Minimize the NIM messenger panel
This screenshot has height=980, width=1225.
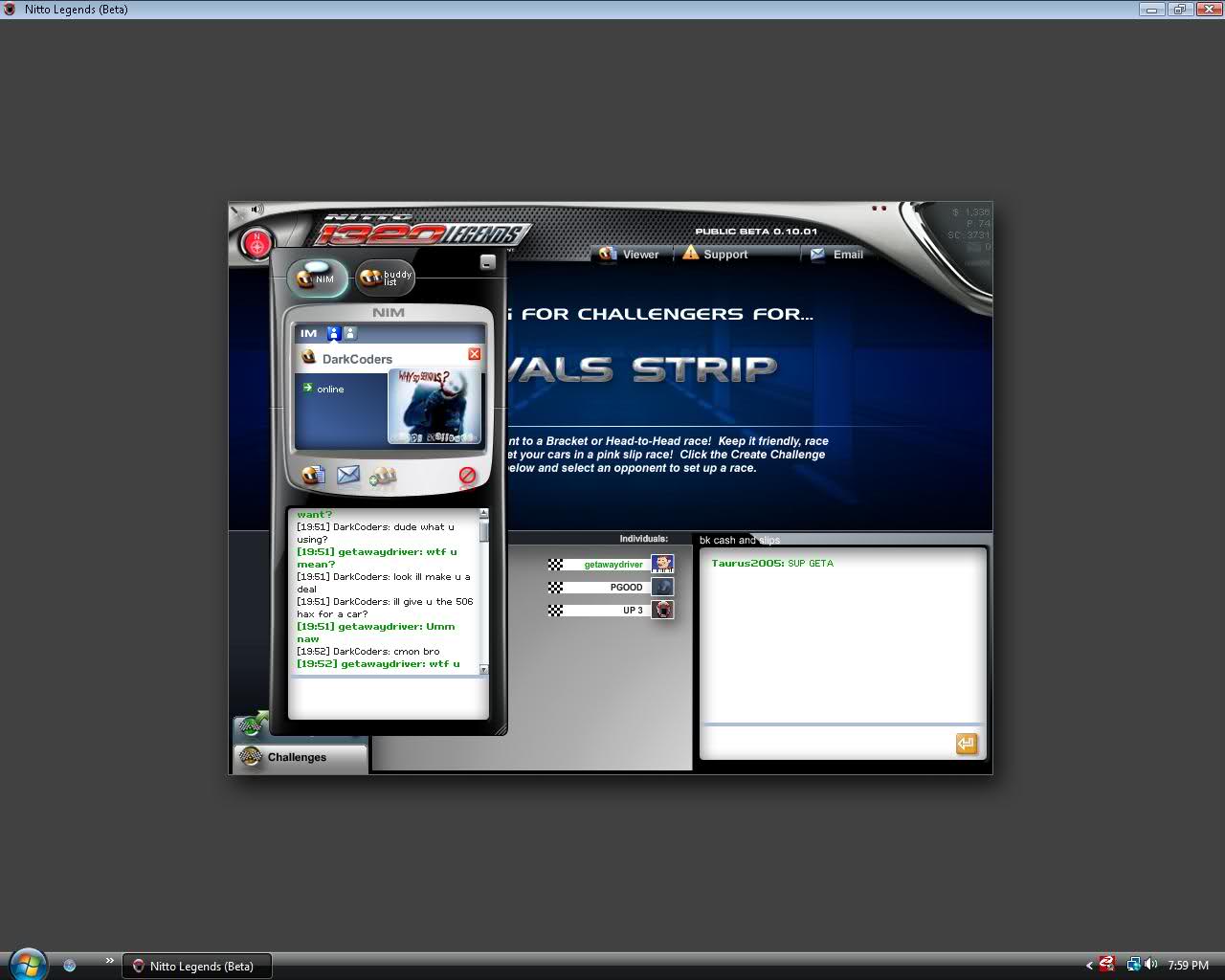[487, 262]
